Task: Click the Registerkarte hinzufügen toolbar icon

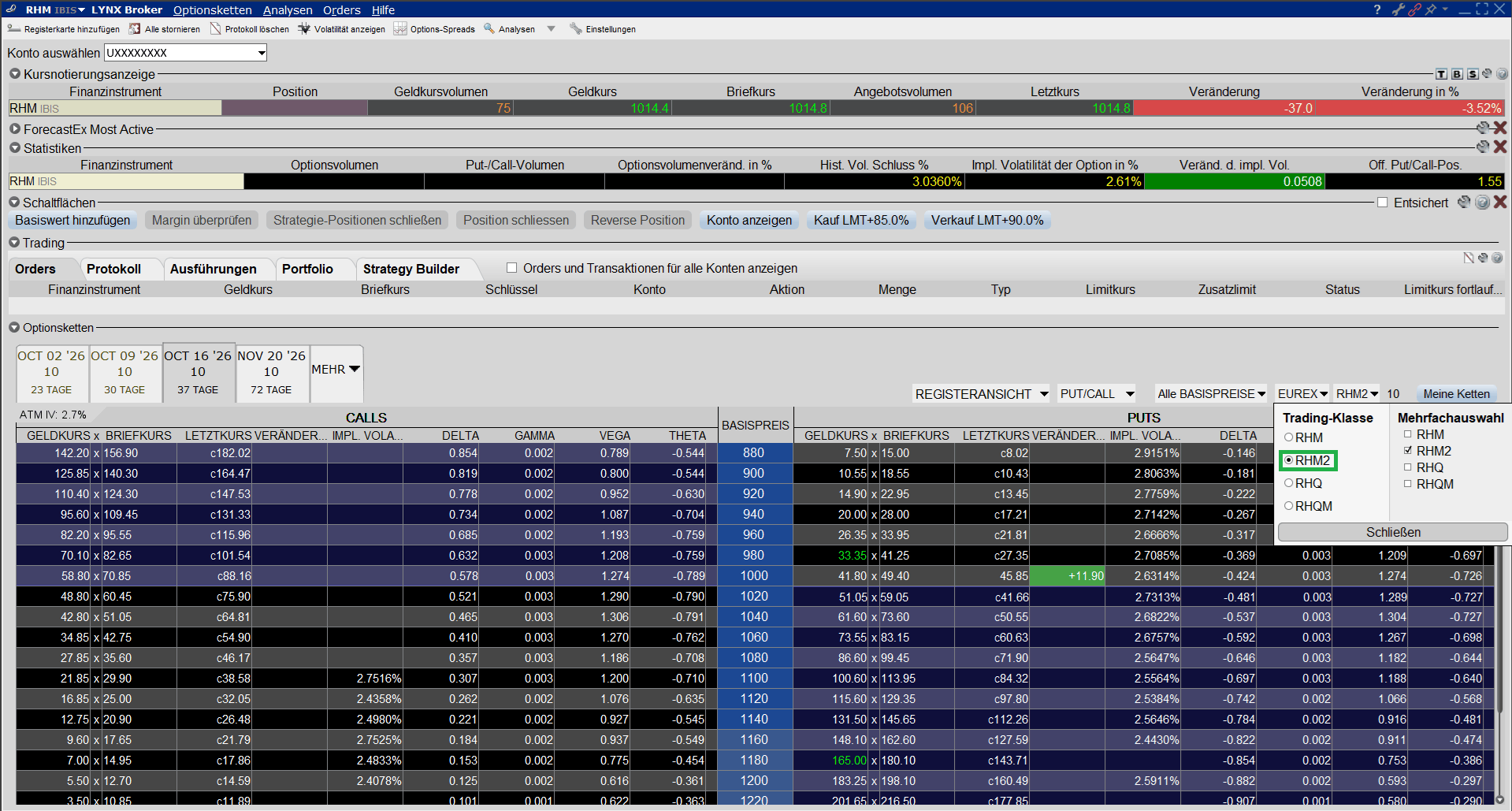Action: click(13, 29)
